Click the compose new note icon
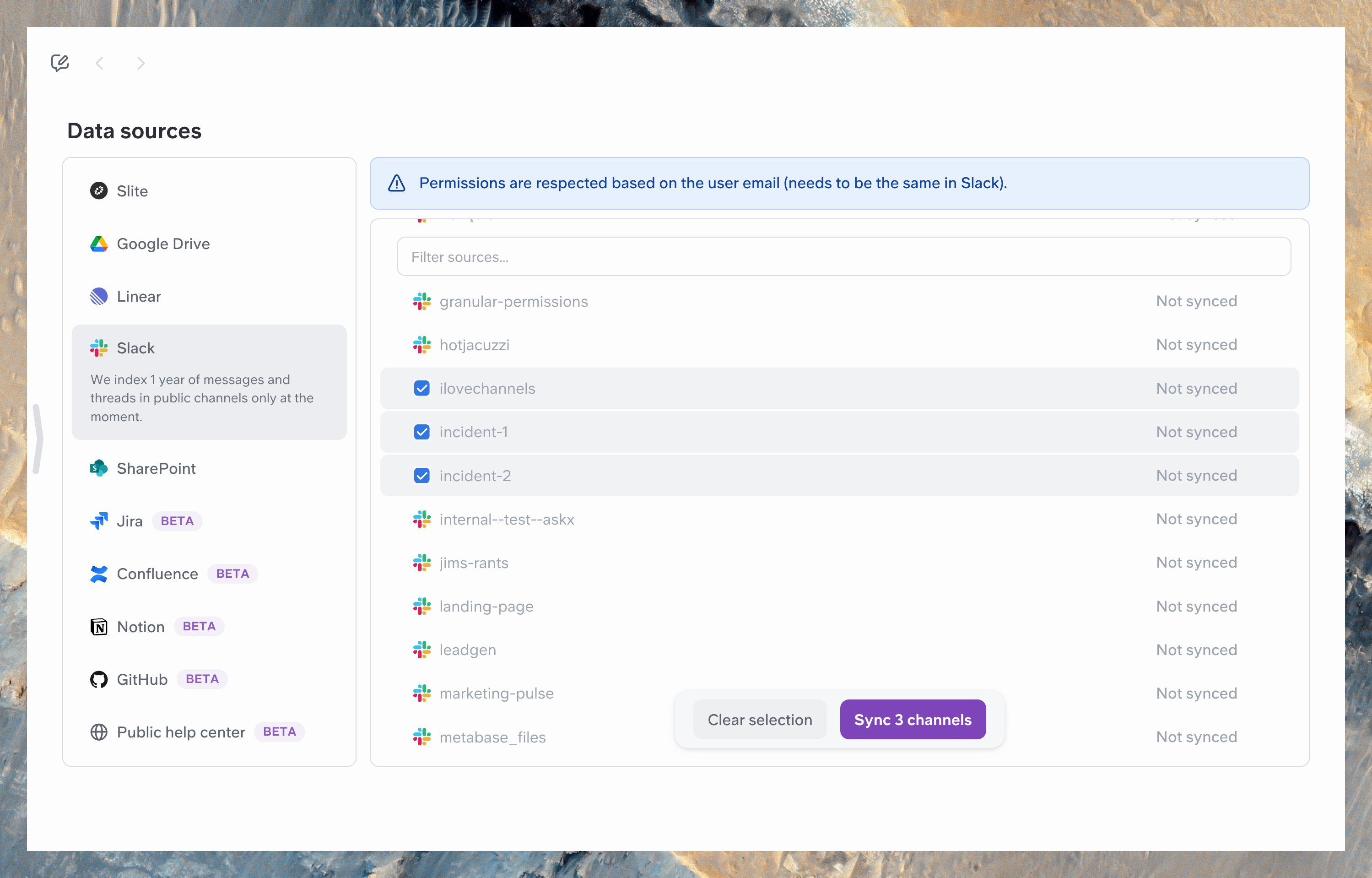Screen dimensions: 1372x878 pos(60,63)
